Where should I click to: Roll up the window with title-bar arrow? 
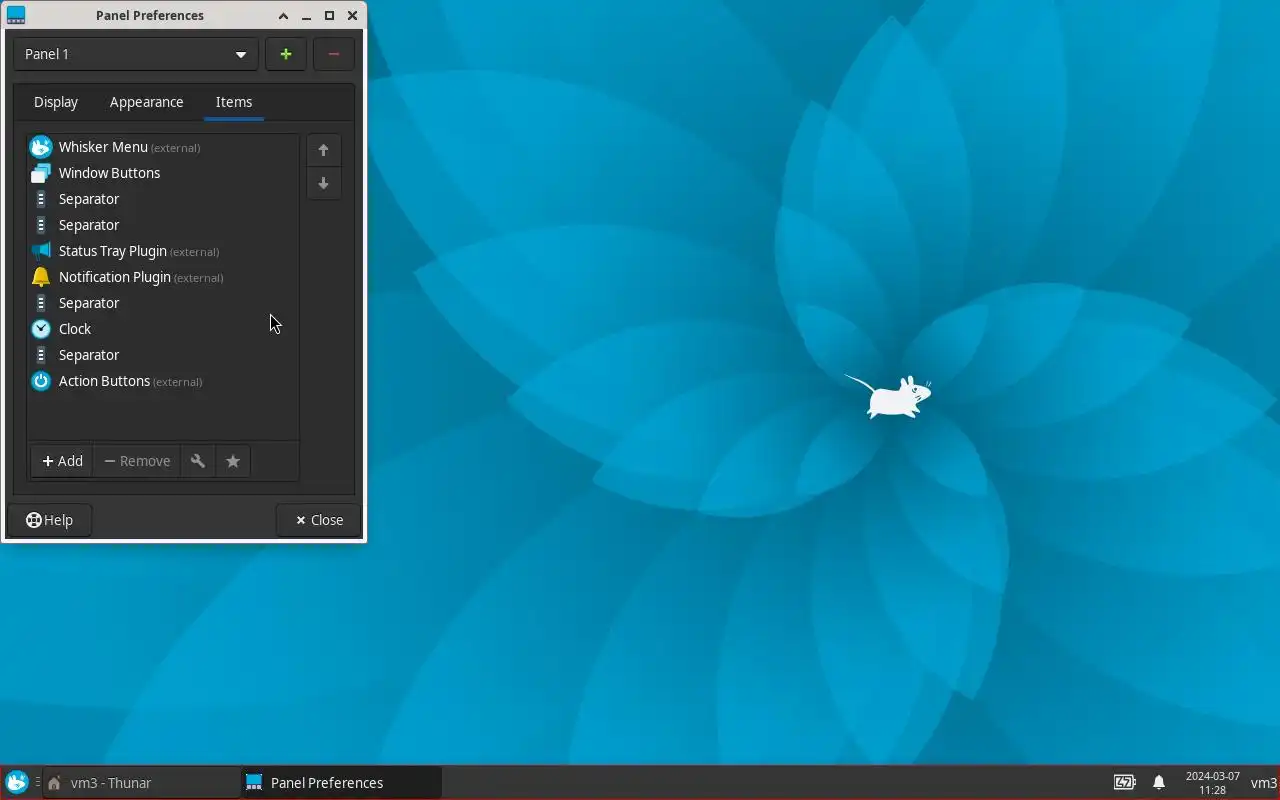283,16
